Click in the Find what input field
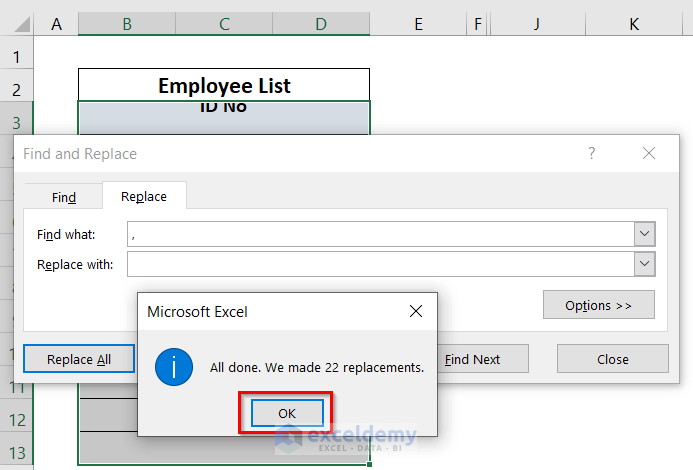This screenshot has width=693, height=470. tap(380, 234)
